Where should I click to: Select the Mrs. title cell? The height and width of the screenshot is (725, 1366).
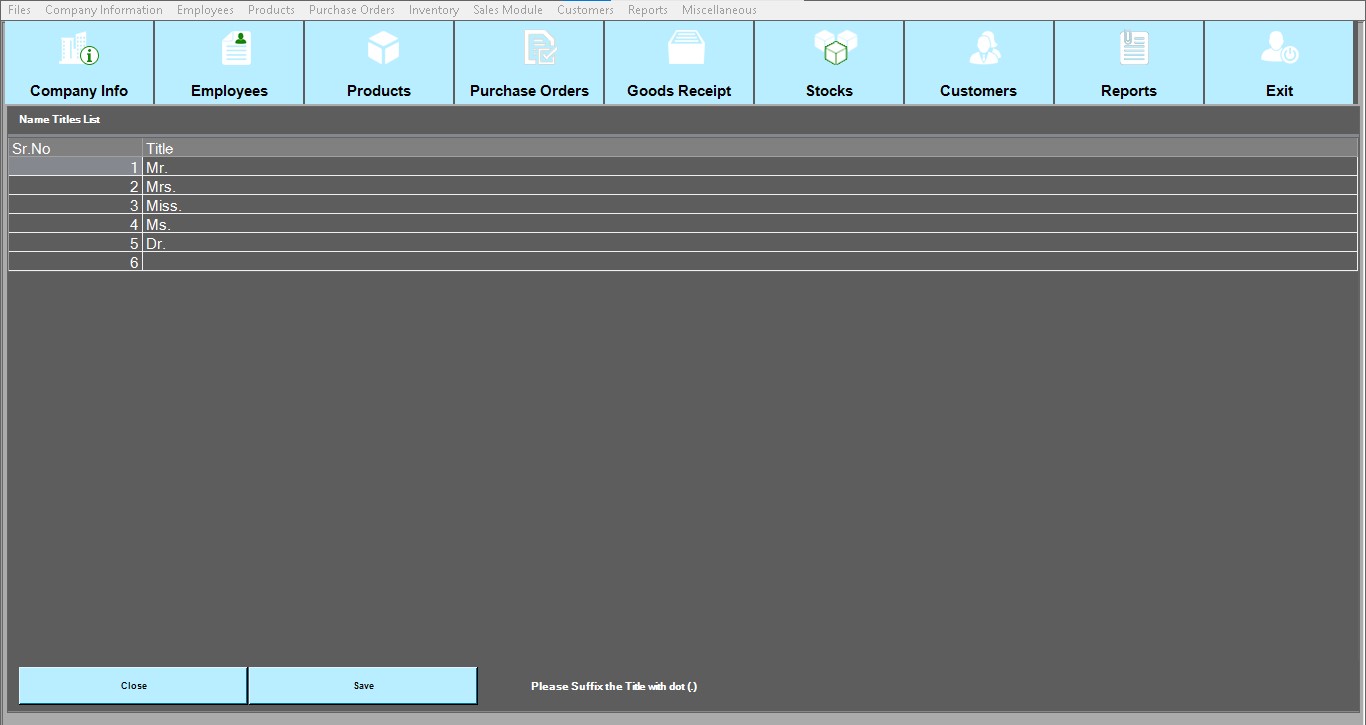click(750, 186)
